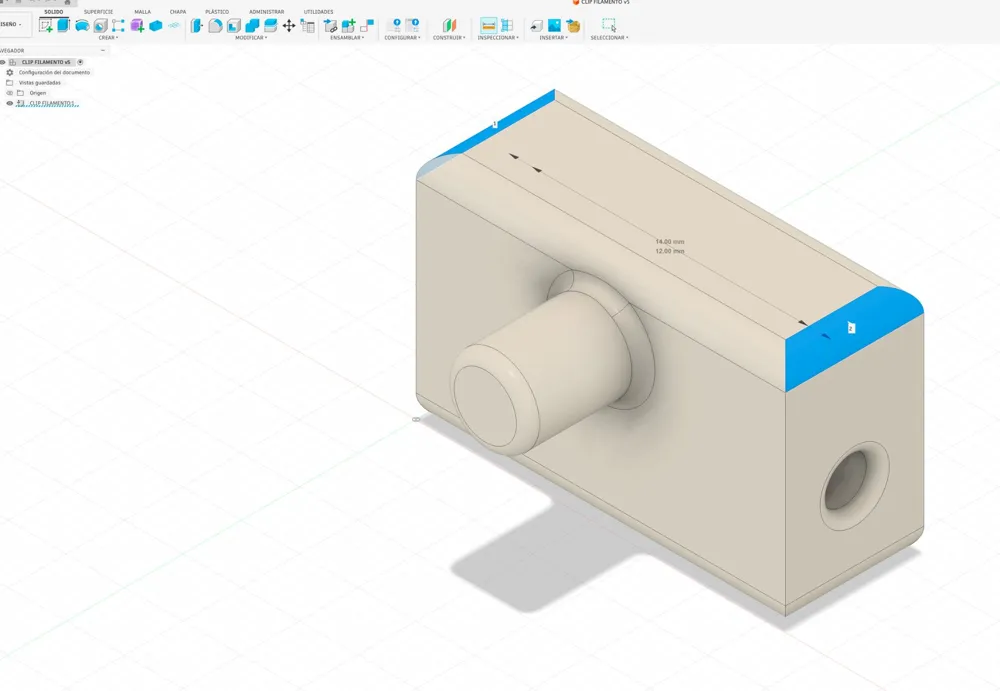
Task: Select the Insert Derive tool
Action: point(536,26)
